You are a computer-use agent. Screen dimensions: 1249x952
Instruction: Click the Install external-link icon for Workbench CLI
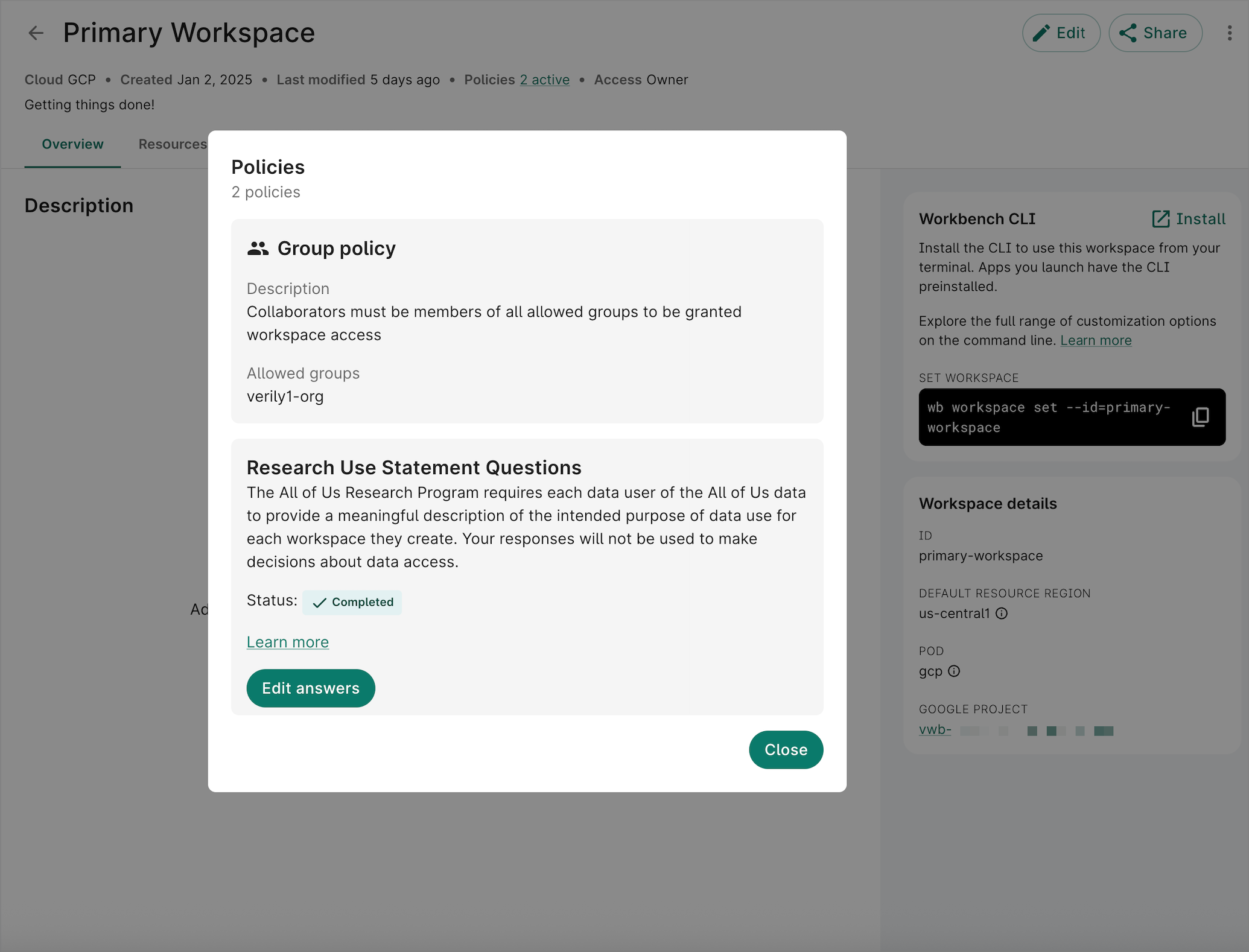(x=1162, y=219)
